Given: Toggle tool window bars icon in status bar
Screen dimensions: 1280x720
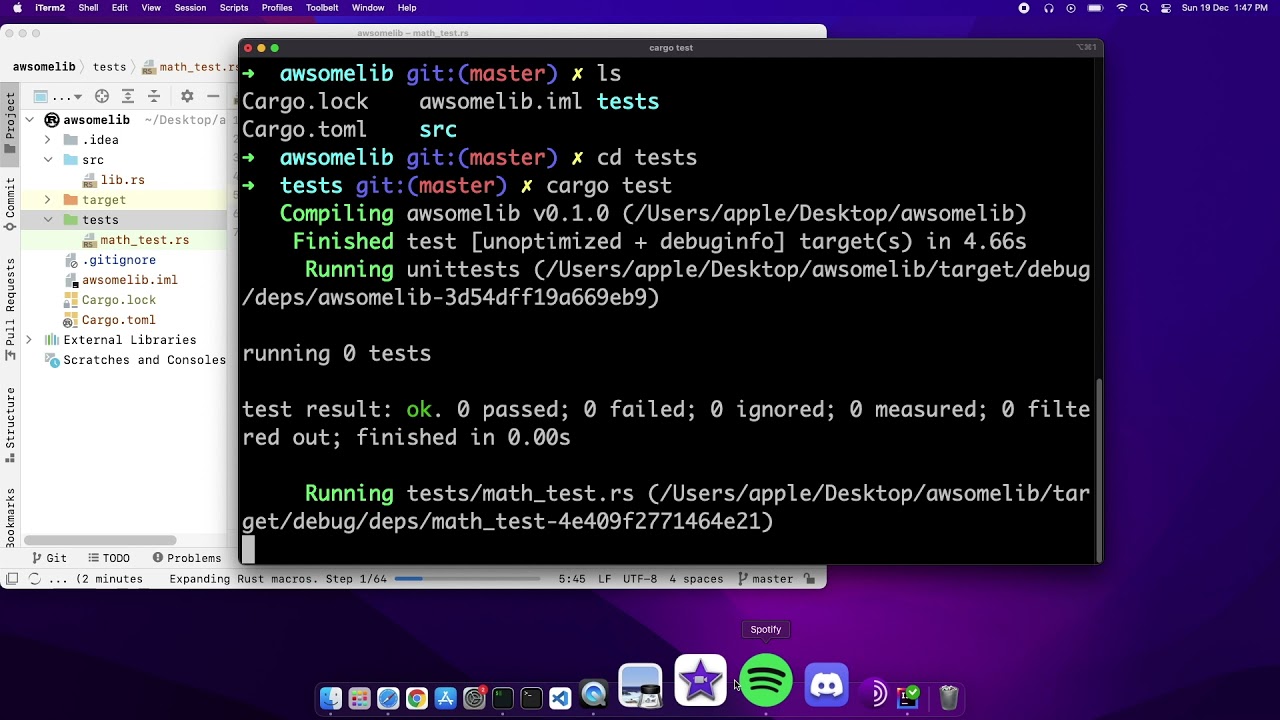Looking at the screenshot, I should point(12,579).
